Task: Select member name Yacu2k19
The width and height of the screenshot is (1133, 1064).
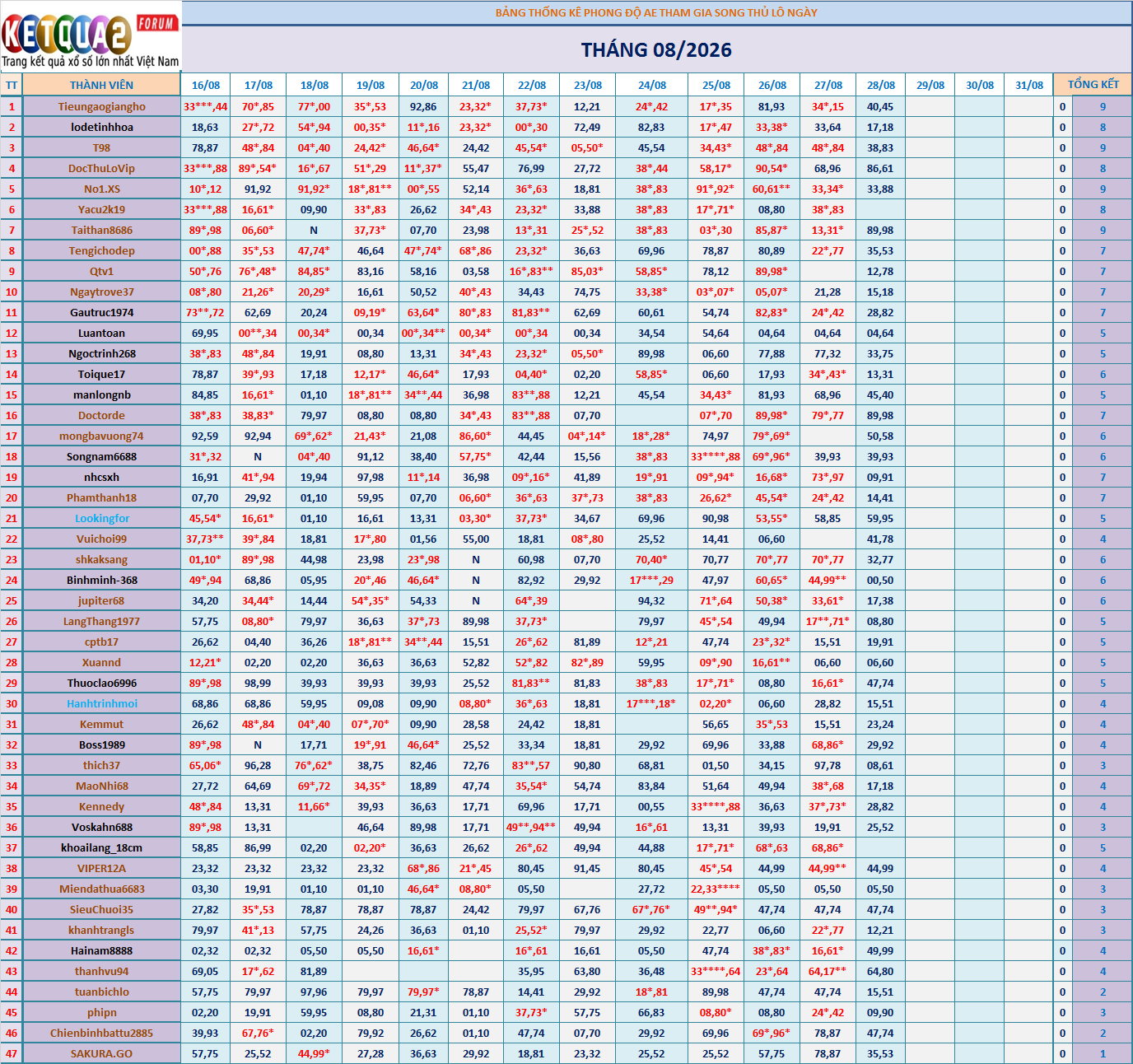Action: 101,209
